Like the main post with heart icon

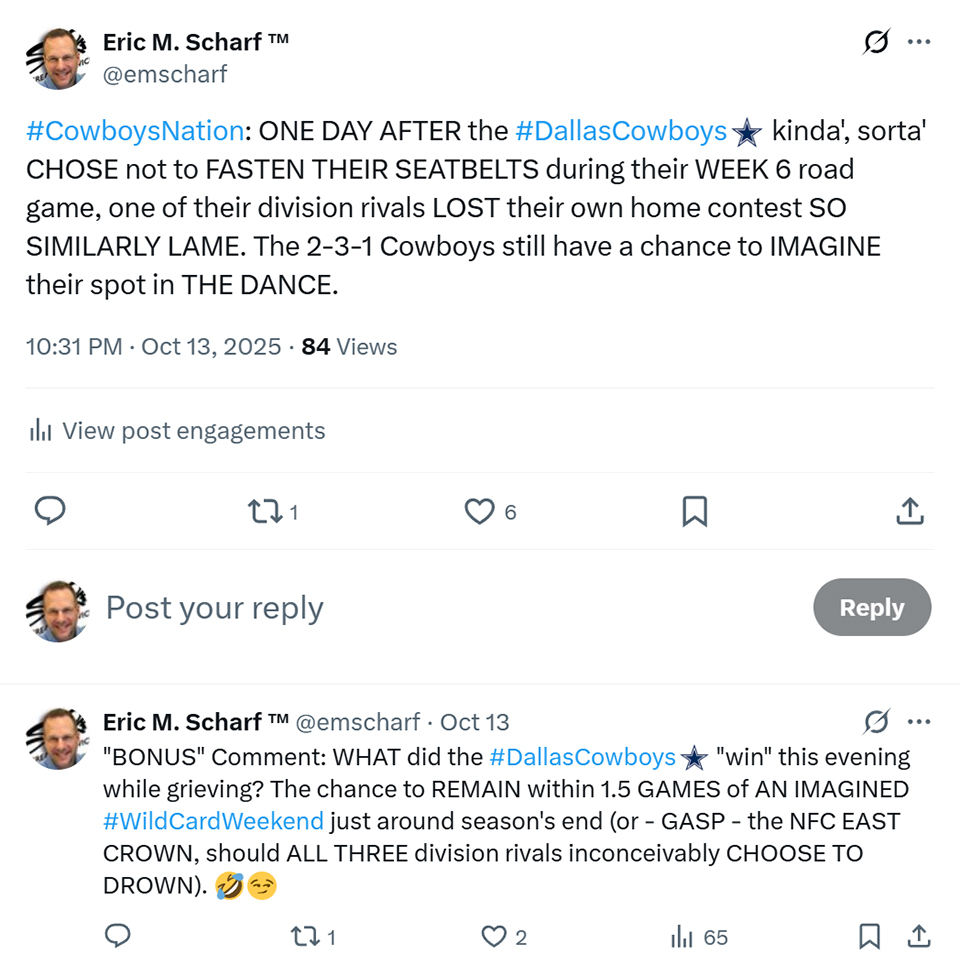coord(480,512)
